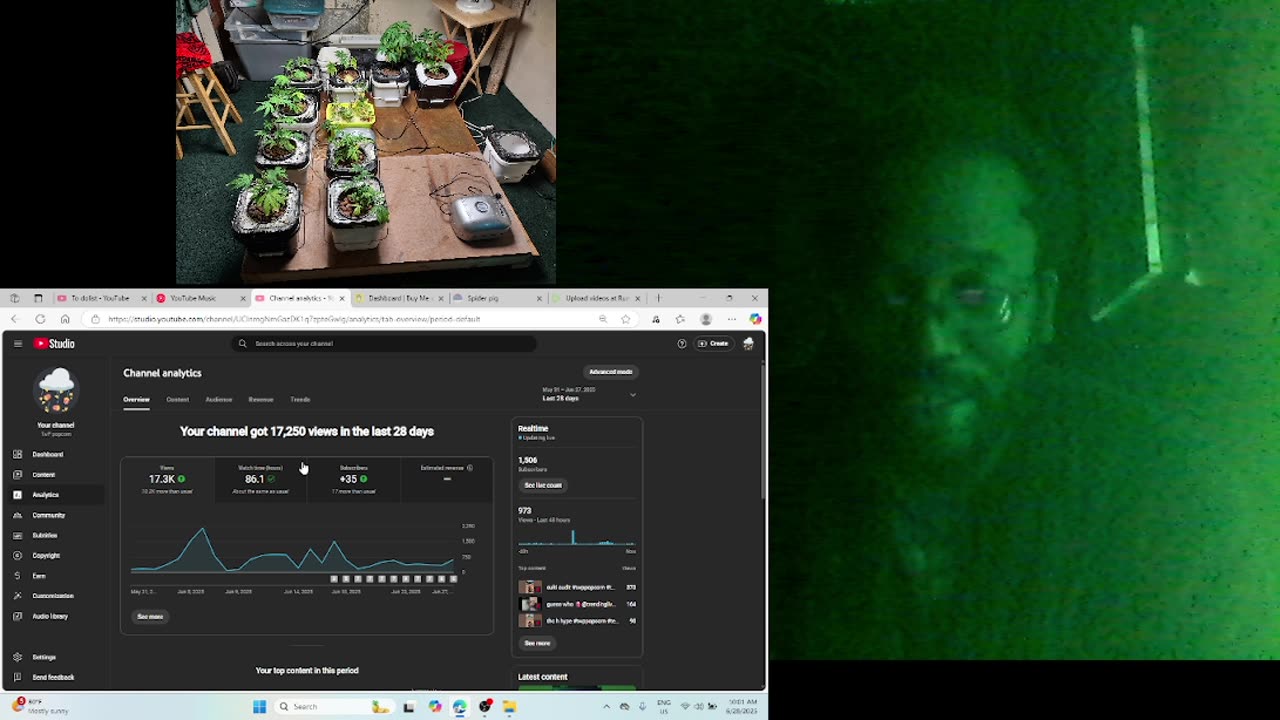Click the Advanced mode button
This screenshot has height=720, width=1280.
click(x=610, y=372)
